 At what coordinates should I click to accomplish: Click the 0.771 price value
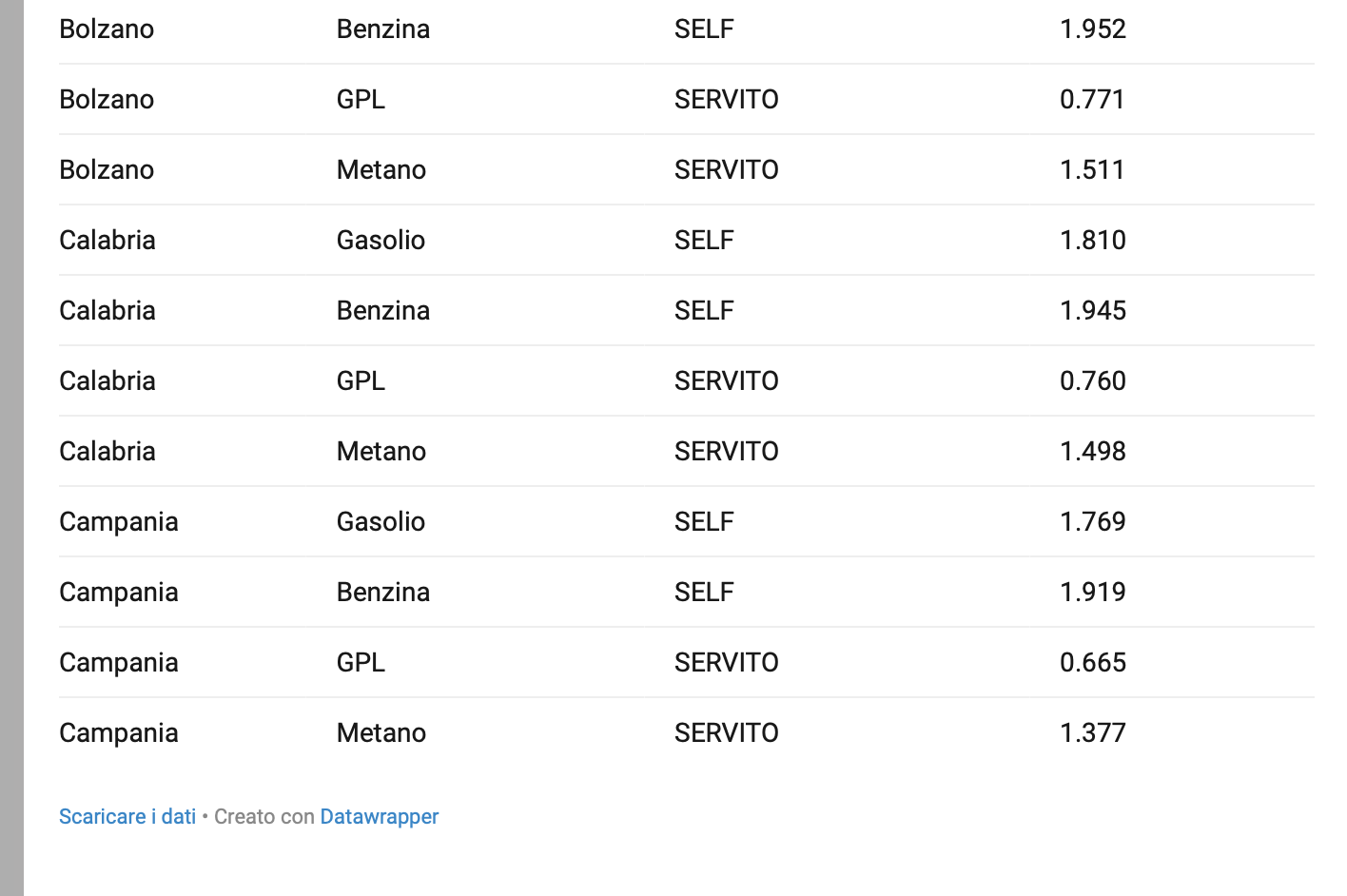pyautogui.click(x=1092, y=99)
